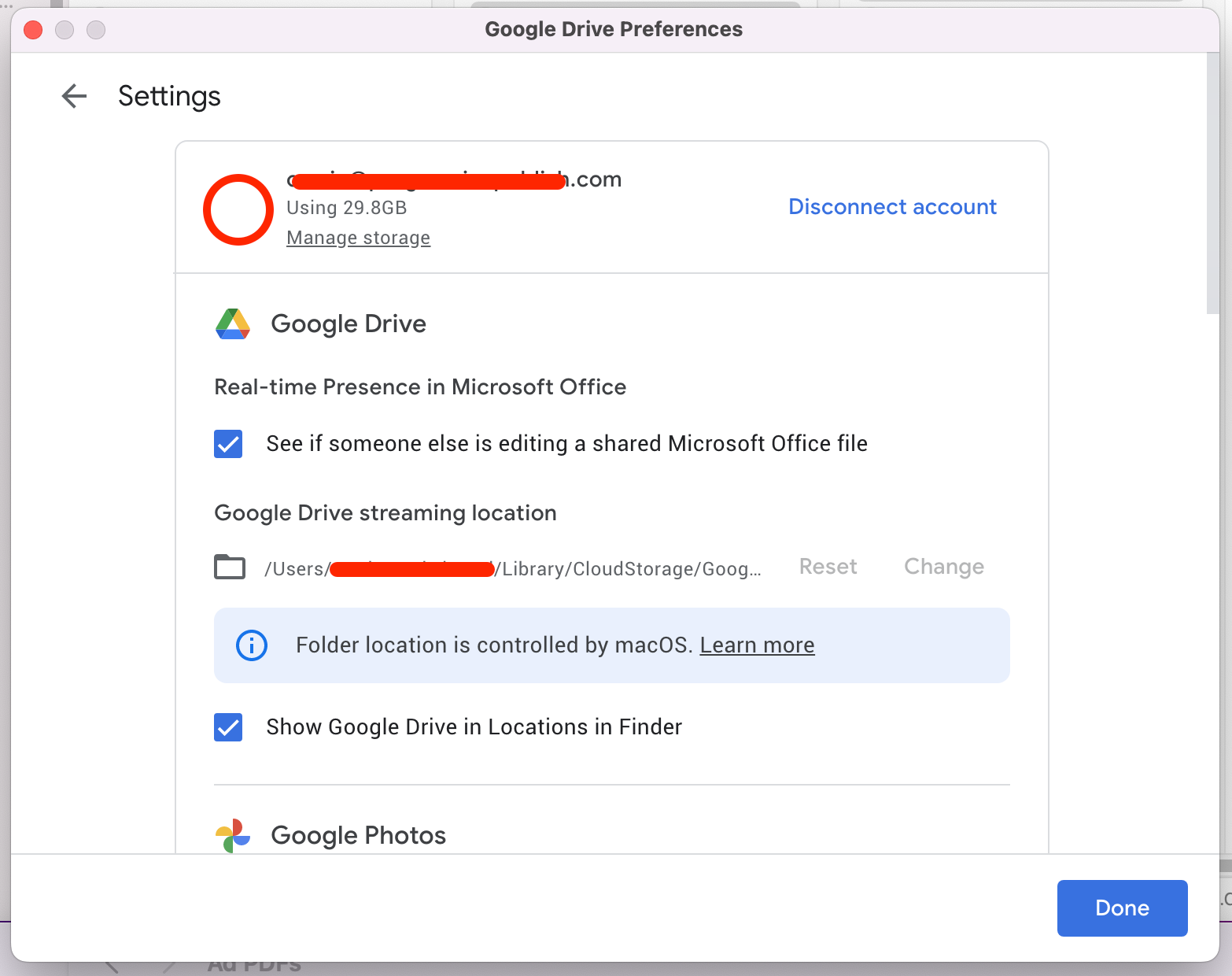Toggle Show Google Drive in Finder checkbox

tap(228, 727)
